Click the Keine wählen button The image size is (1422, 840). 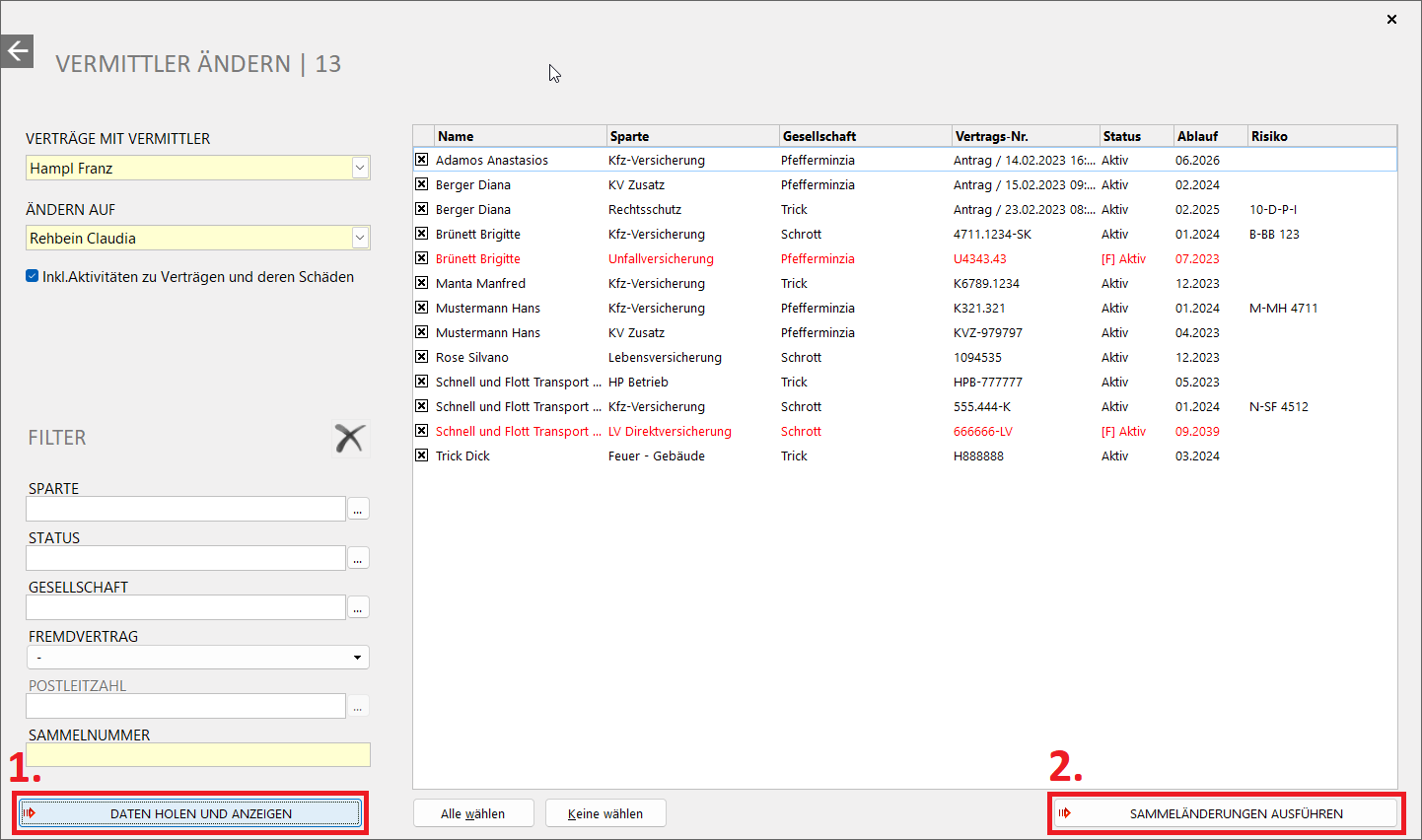(605, 813)
